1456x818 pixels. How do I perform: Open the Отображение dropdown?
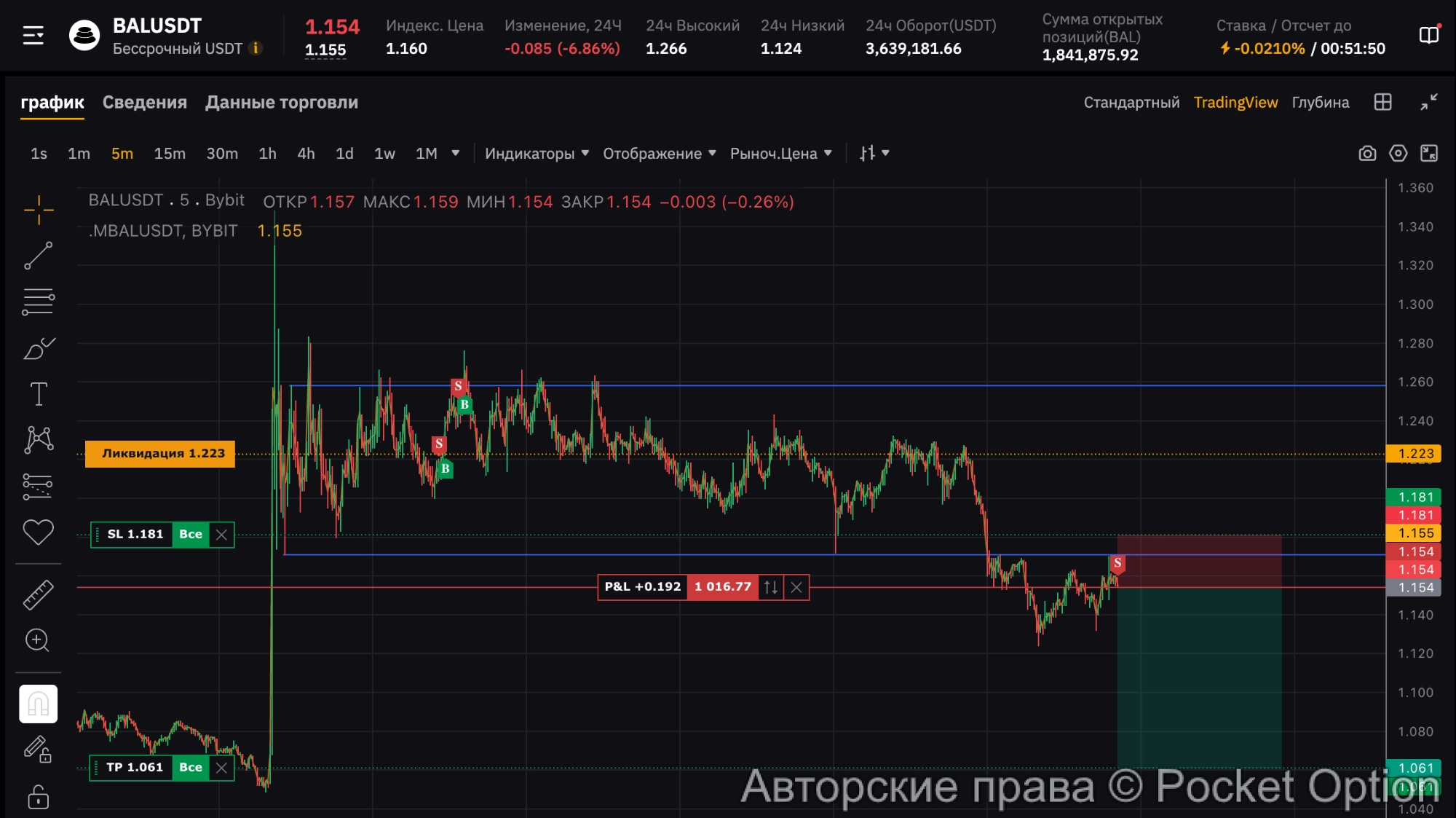point(659,153)
